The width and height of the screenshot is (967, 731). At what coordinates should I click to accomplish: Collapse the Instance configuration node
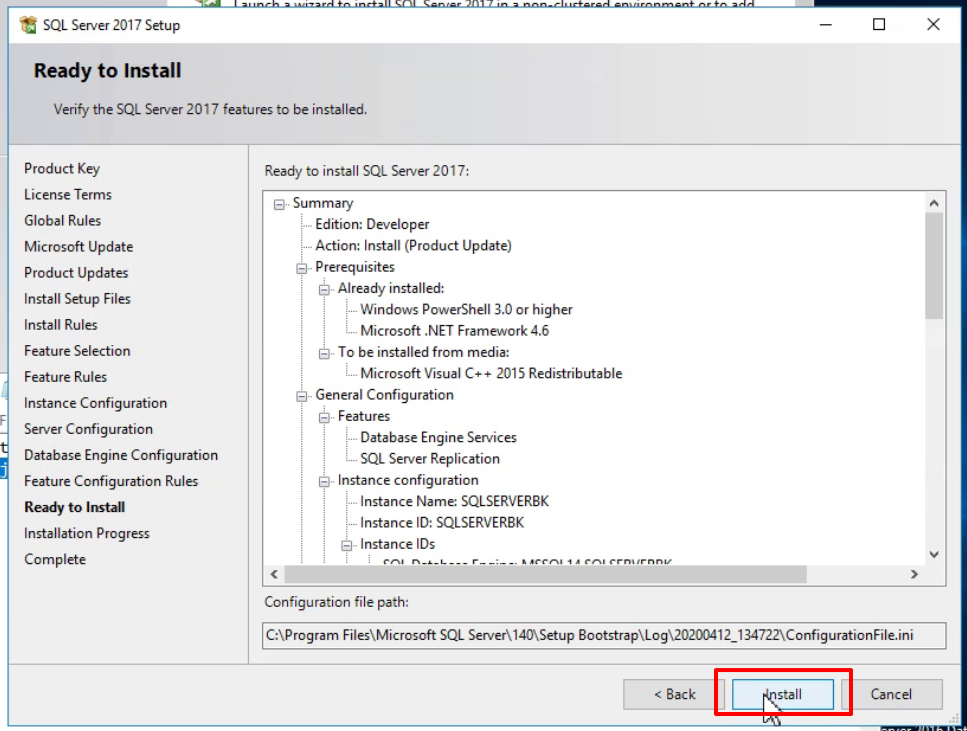pos(324,482)
